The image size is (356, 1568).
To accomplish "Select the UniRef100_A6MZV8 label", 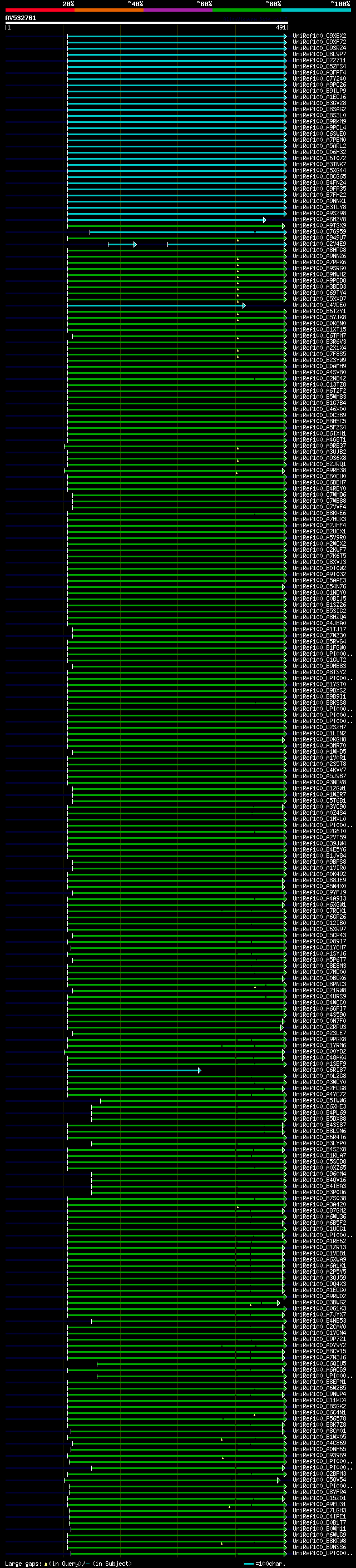I will [319, 219].
